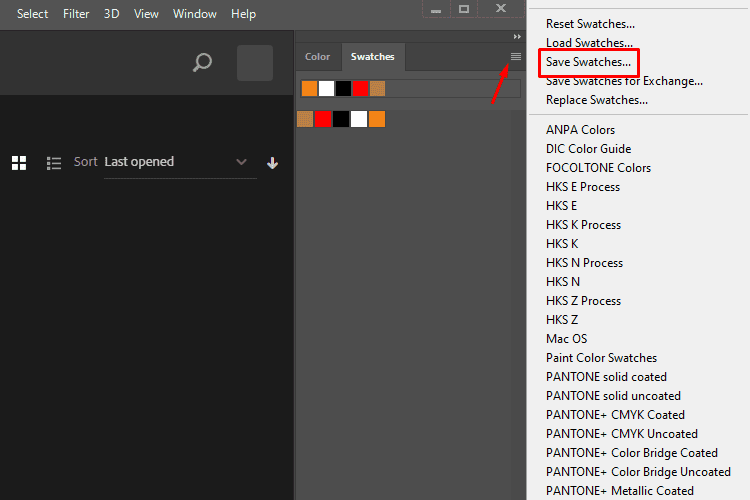The width and height of the screenshot is (750, 500).
Task: Choose orange swatch in lower swatch row
Action: point(377,119)
